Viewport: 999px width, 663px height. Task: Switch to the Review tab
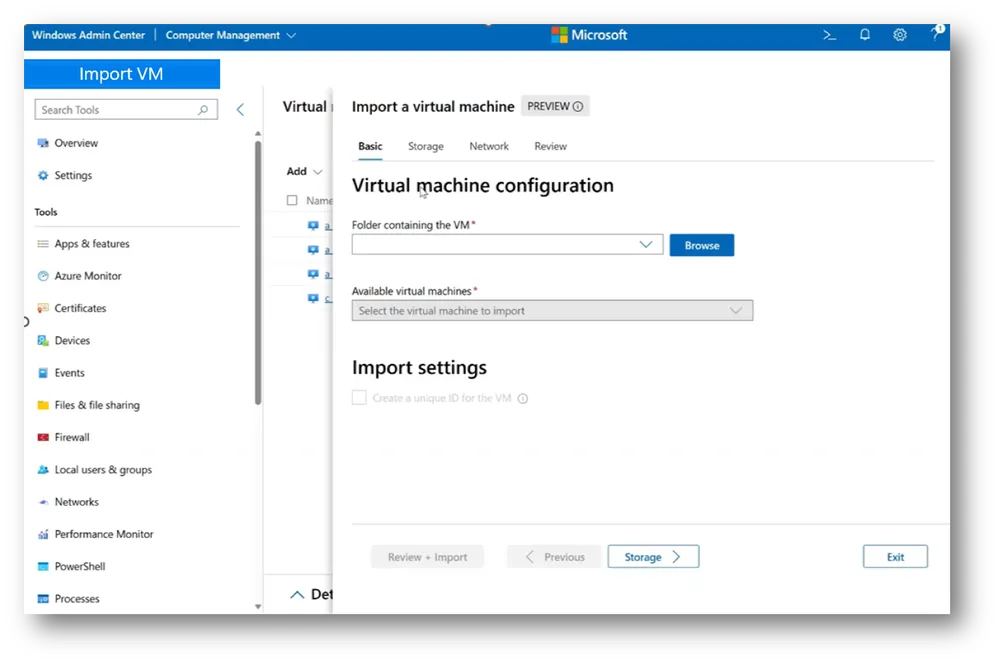pyautogui.click(x=549, y=146)
